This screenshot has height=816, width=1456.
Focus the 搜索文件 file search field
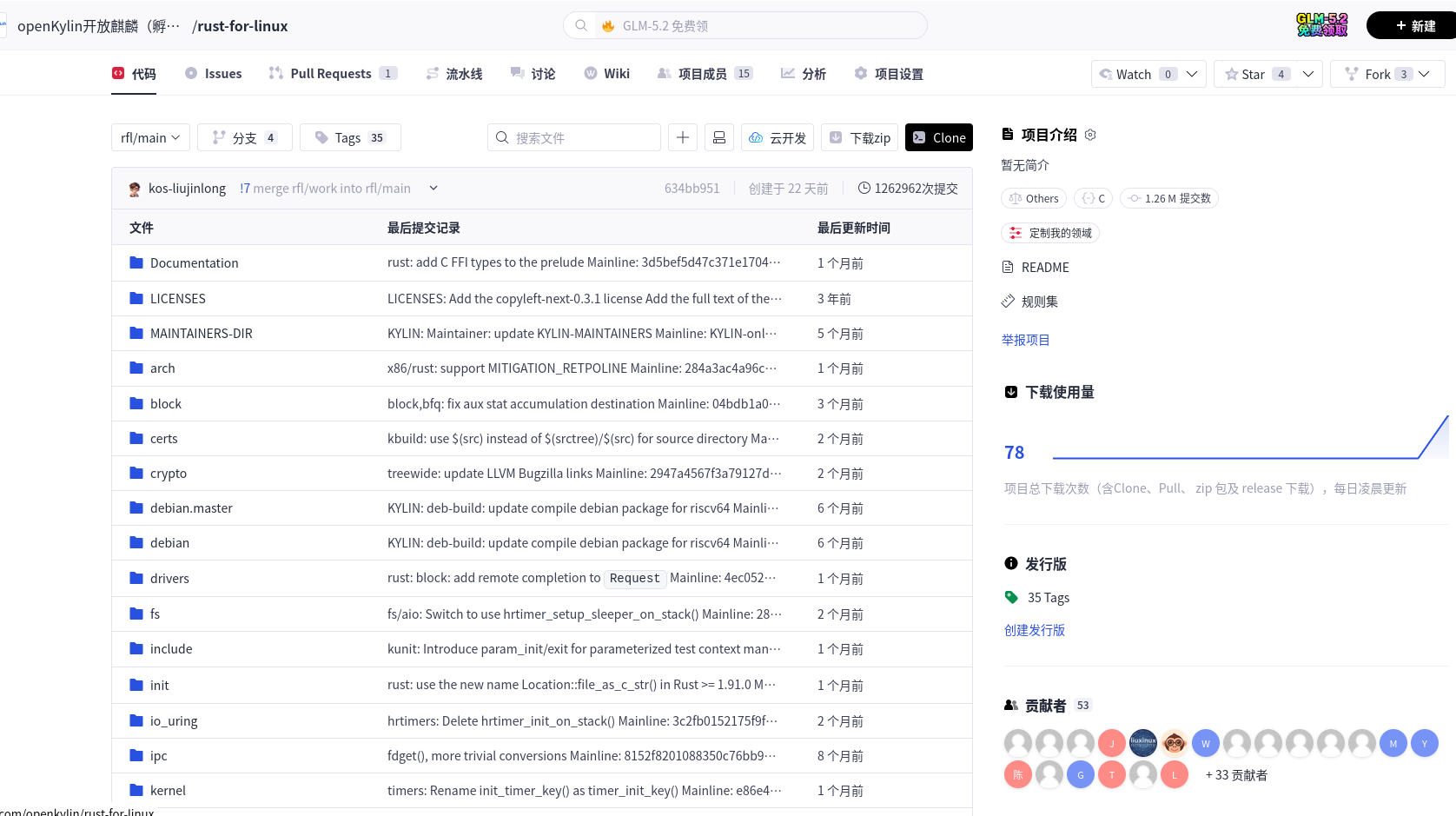[x=574, y=137]
